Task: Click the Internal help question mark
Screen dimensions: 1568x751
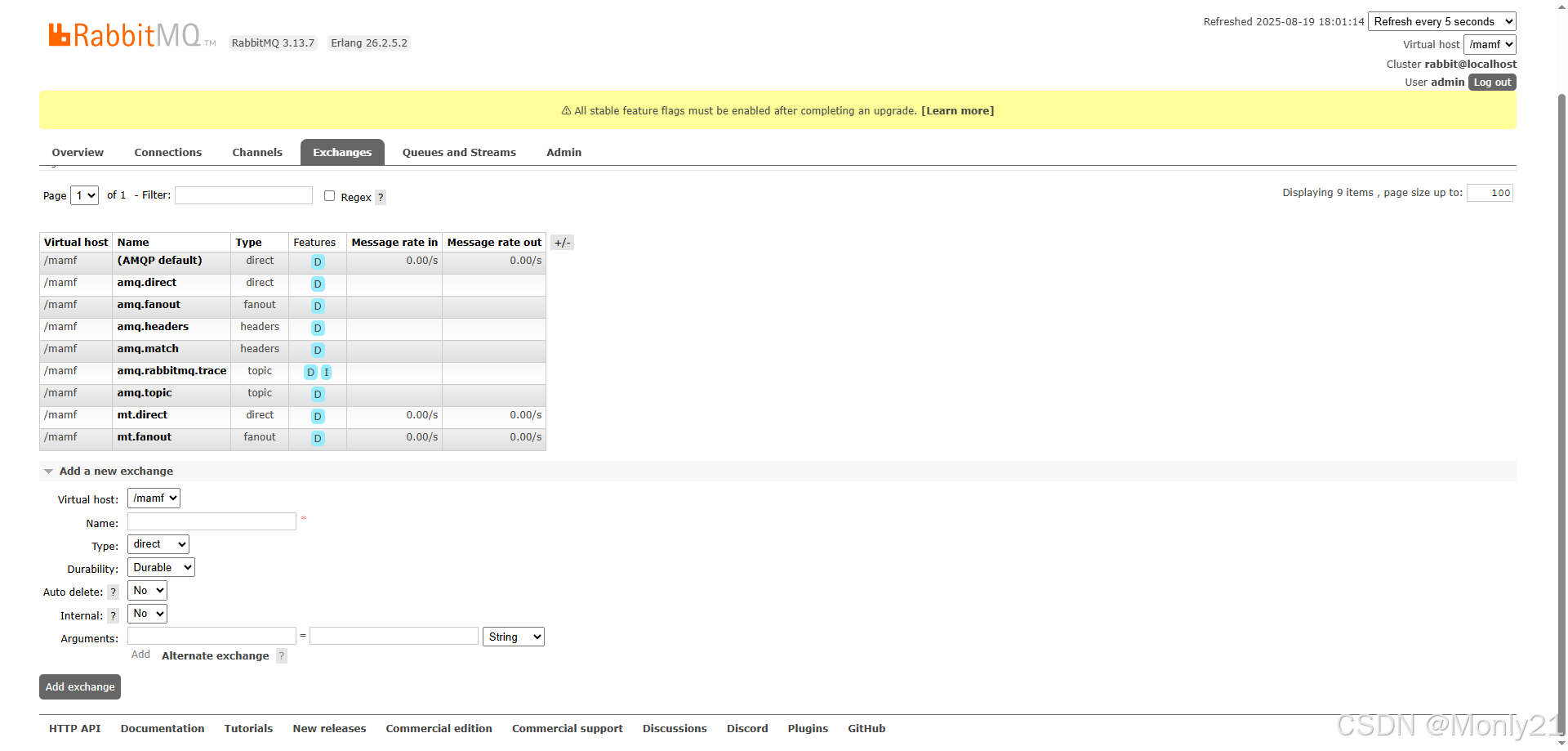Action: [x=114, y=616]
